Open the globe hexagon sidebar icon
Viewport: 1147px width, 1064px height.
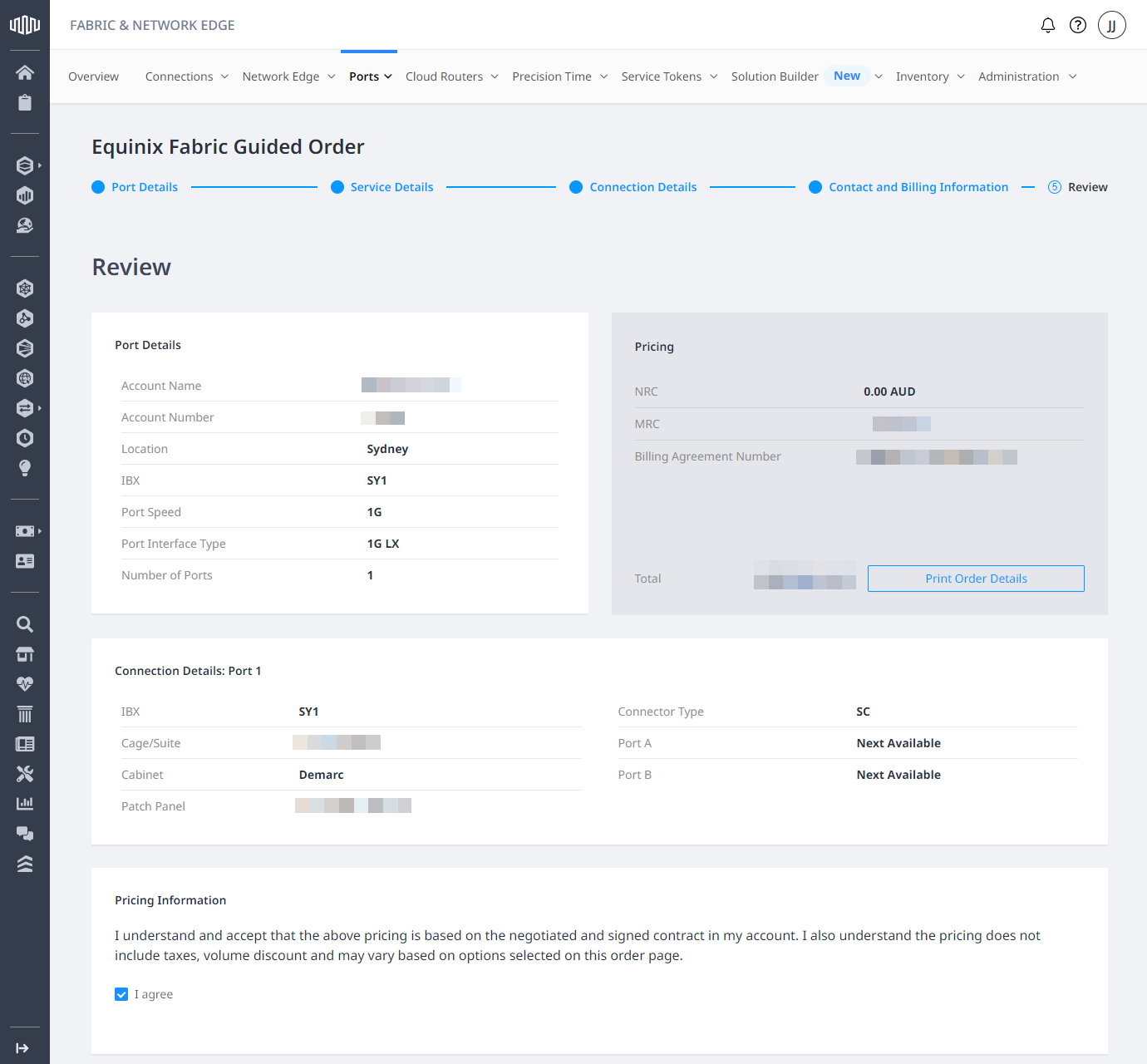click(25, 378)
